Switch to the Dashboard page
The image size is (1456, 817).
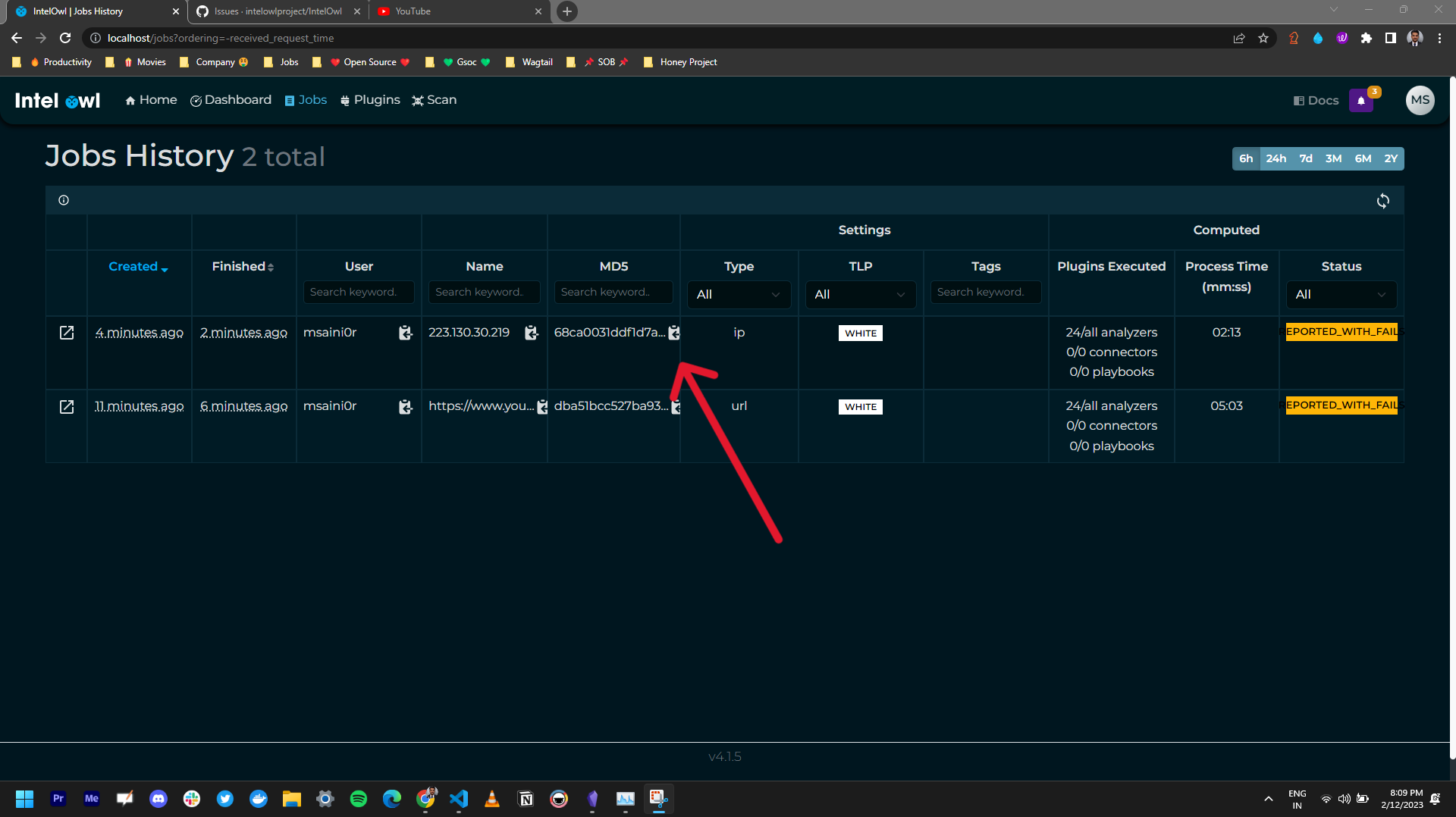tap(231, 99)
